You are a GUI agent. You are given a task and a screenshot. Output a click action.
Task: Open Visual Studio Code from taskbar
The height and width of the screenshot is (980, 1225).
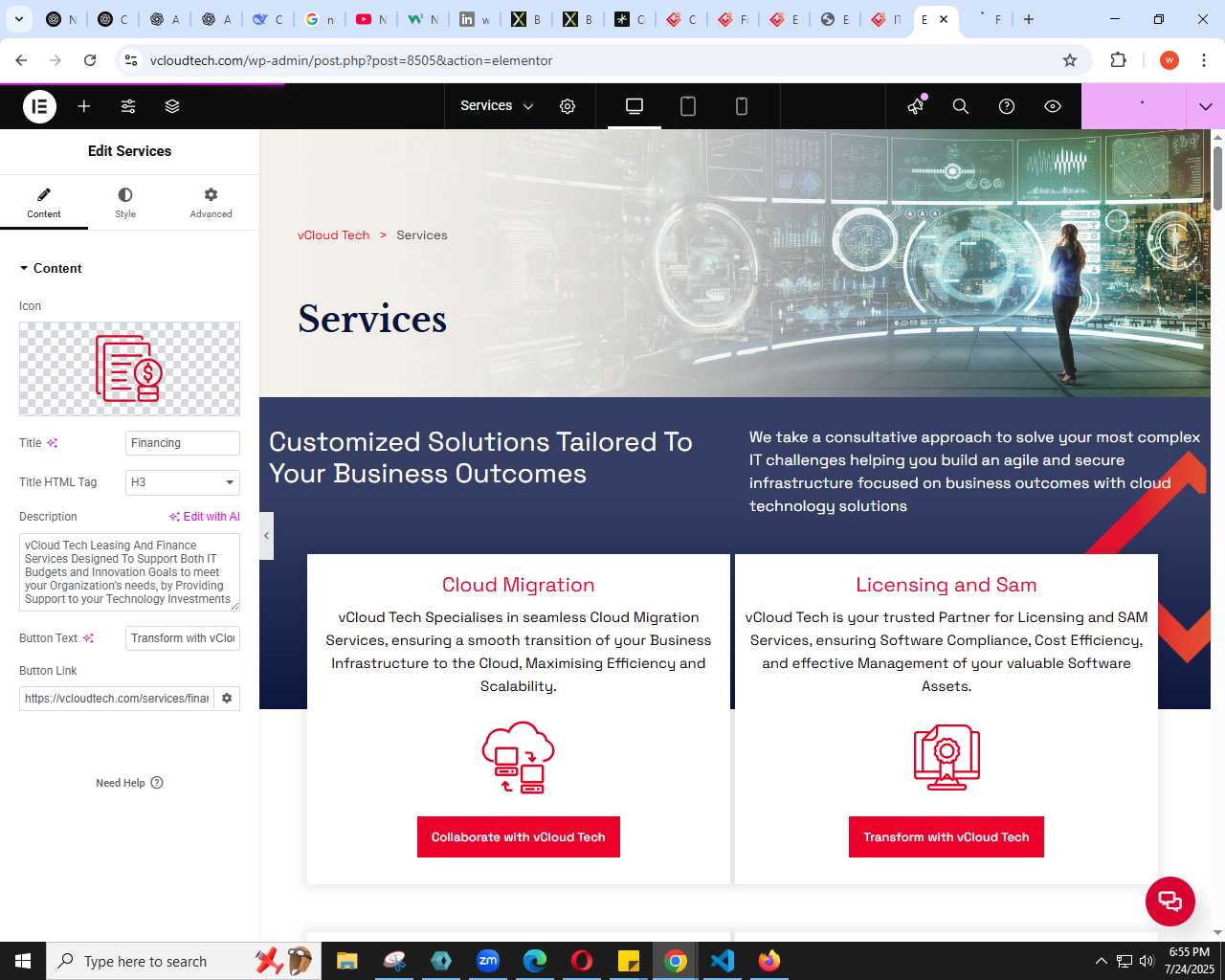[x=723, y=961]
